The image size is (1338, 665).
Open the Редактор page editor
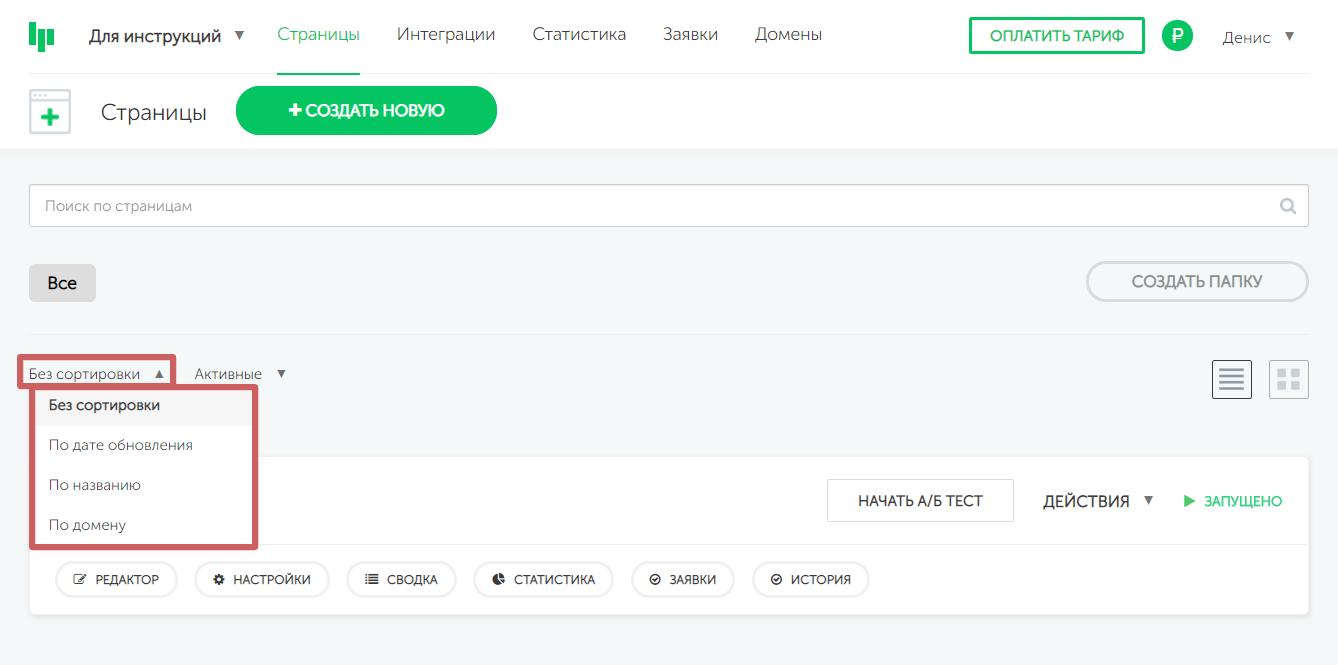pos(116,579)
